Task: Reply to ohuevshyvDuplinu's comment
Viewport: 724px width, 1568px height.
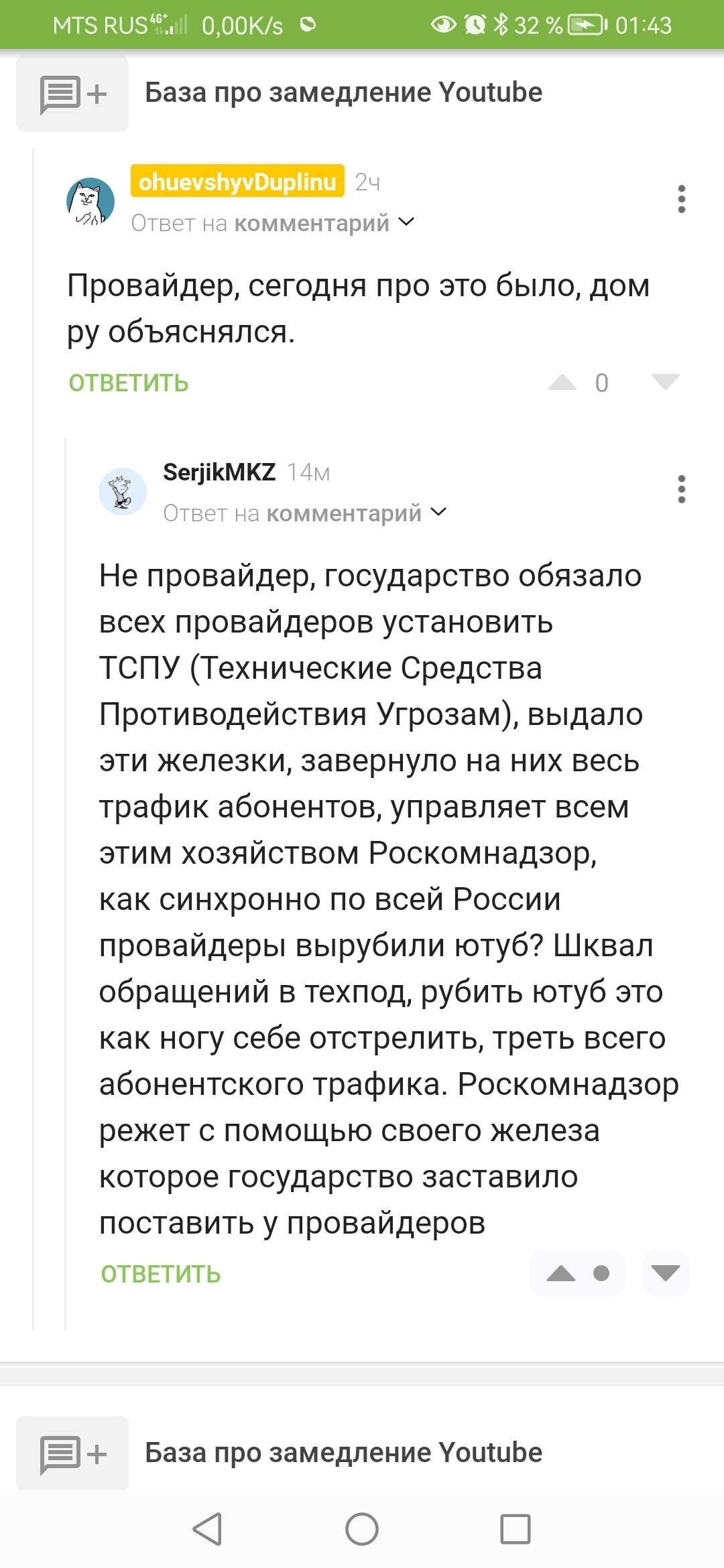Action: [x=129, y=383]
